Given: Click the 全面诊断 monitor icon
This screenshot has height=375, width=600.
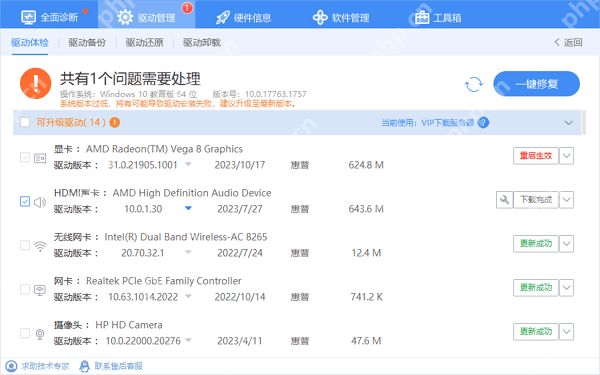Looking at the screenshot, I should pos(28,17).
